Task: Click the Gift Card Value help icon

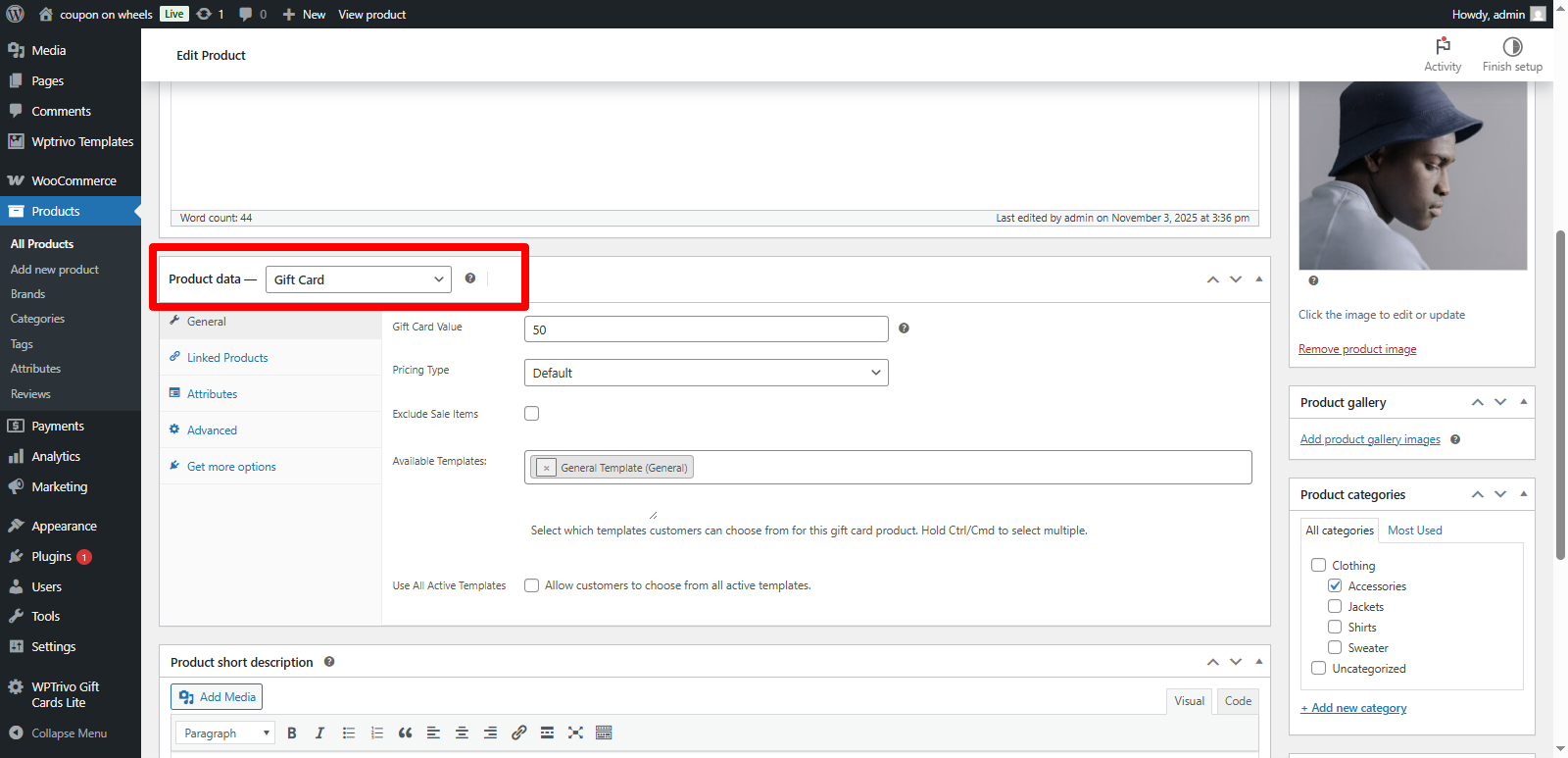Action: coord(904,328)
